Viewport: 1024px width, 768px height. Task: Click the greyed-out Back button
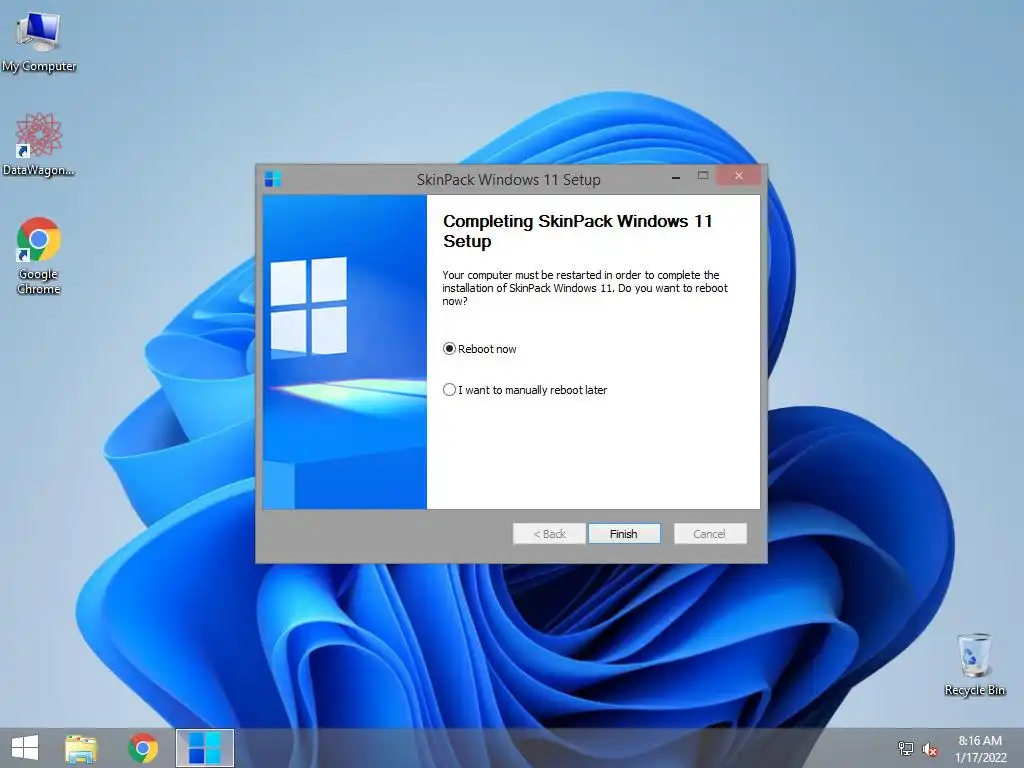(x=549, y=534)
